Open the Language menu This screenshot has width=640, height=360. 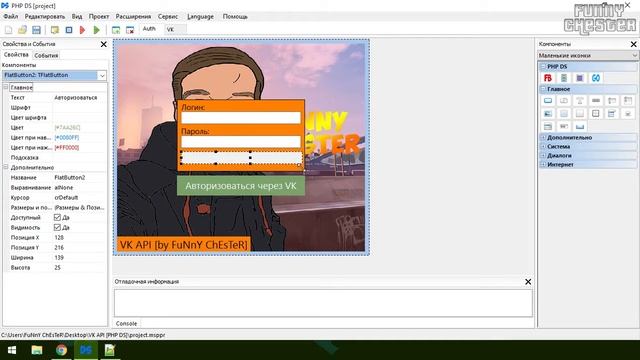(200, 16)
